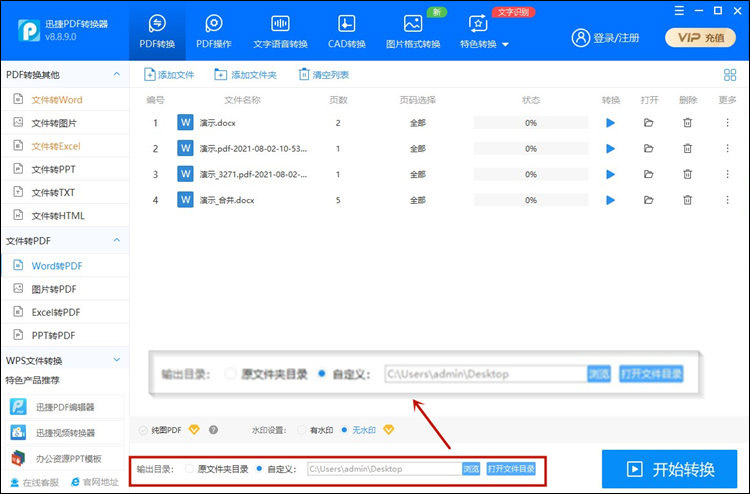Image resolution: width=750 pixels, height=494 pixels.
Task: Click progress bar of 演示.docx row
Action: tap(530, 123)
